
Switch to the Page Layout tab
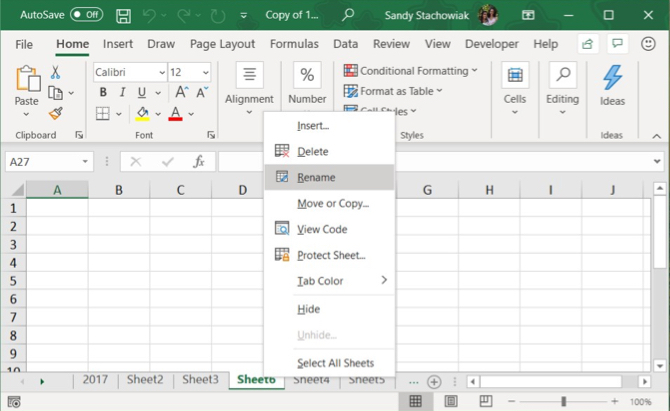coord(222,44)
